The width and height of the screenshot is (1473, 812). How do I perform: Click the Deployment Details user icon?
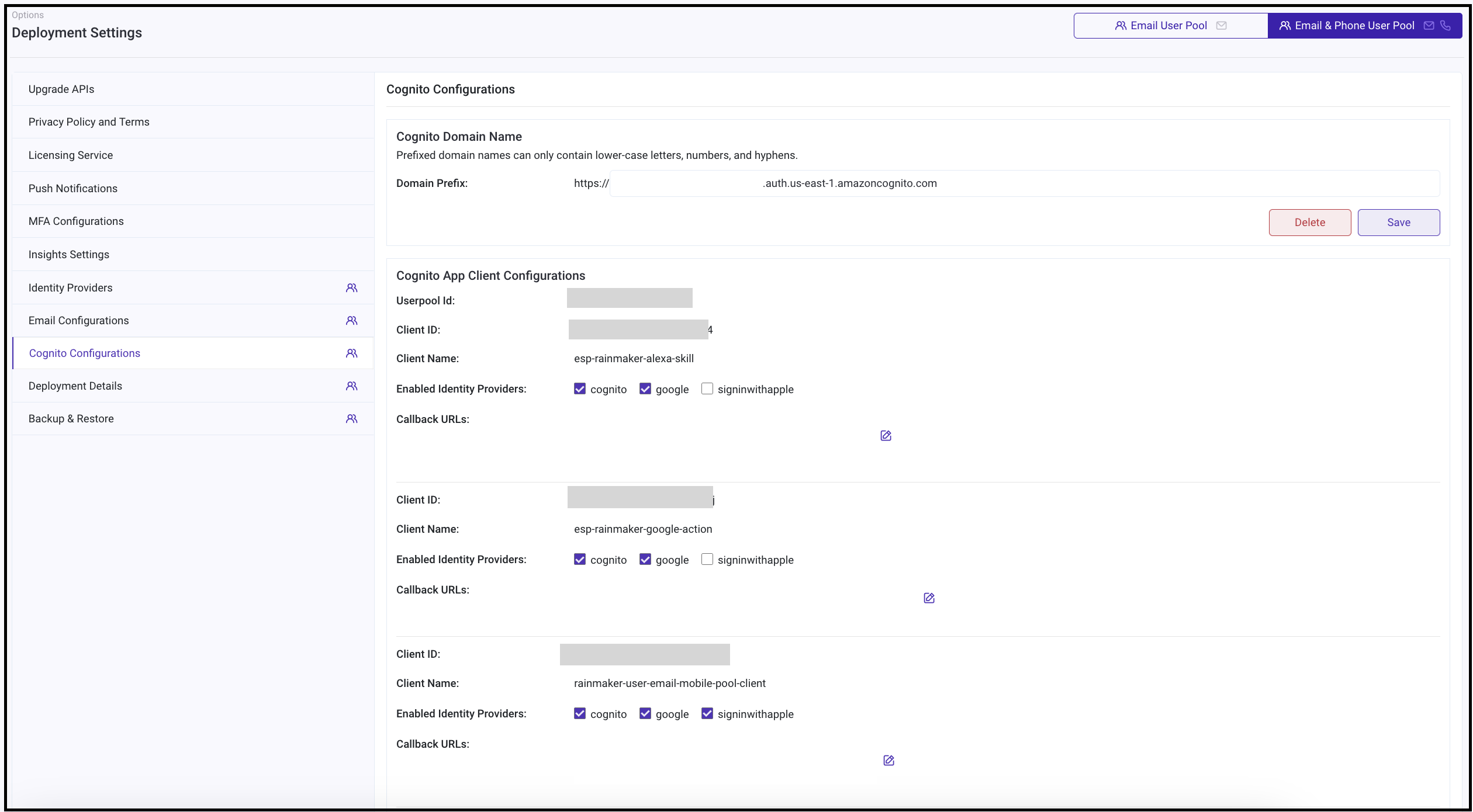(351, 386)
